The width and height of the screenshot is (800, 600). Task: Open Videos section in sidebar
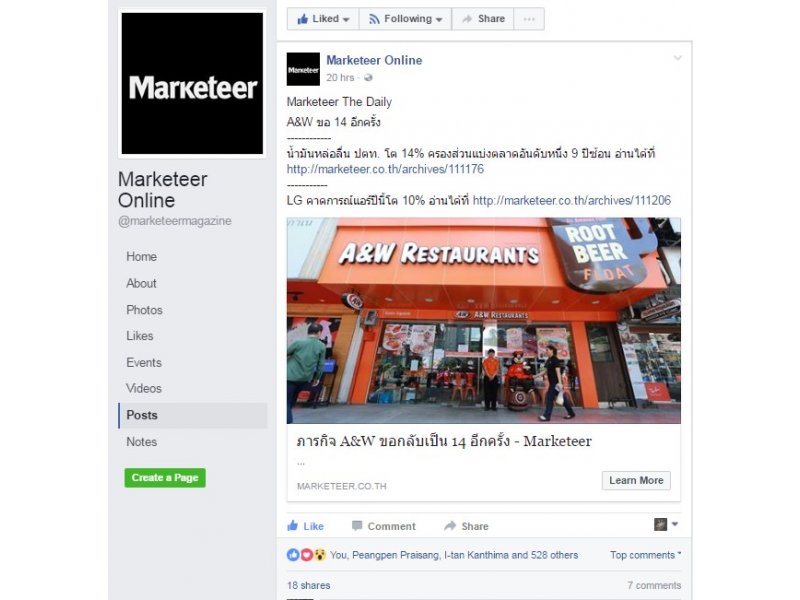click(144, 388)
